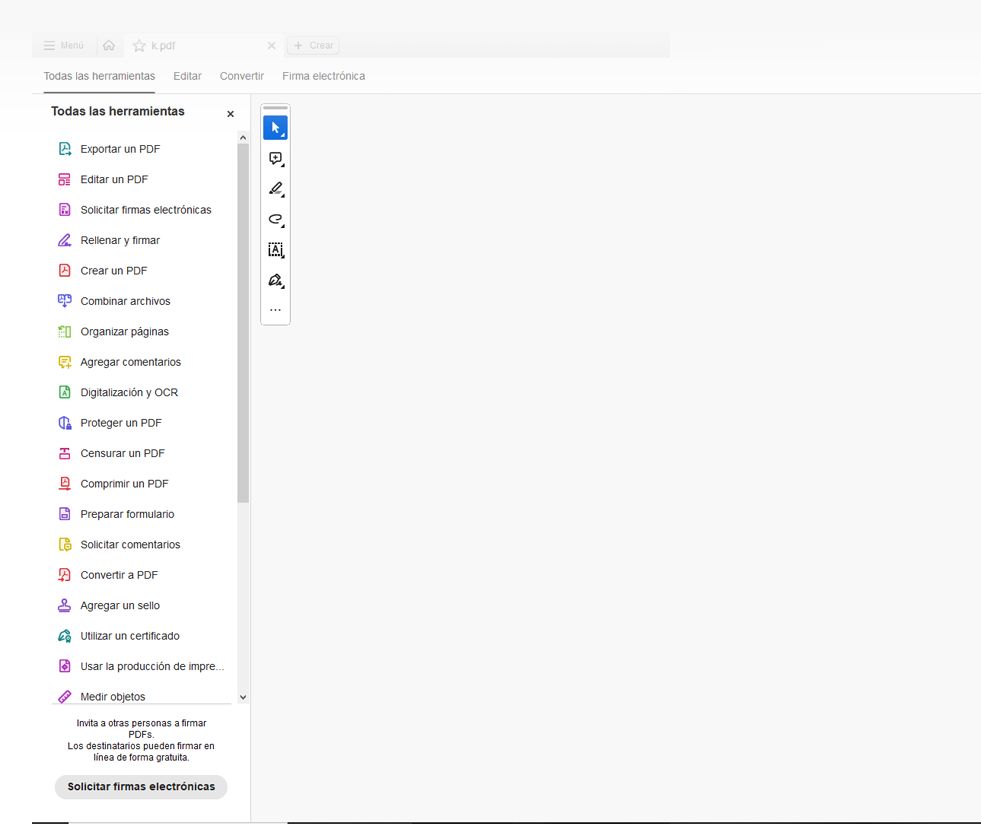Image resolution: width=981 pixels, height=832 pixels.
Task: Click the Agregar comentarios icon
Action: click(64, 362)
